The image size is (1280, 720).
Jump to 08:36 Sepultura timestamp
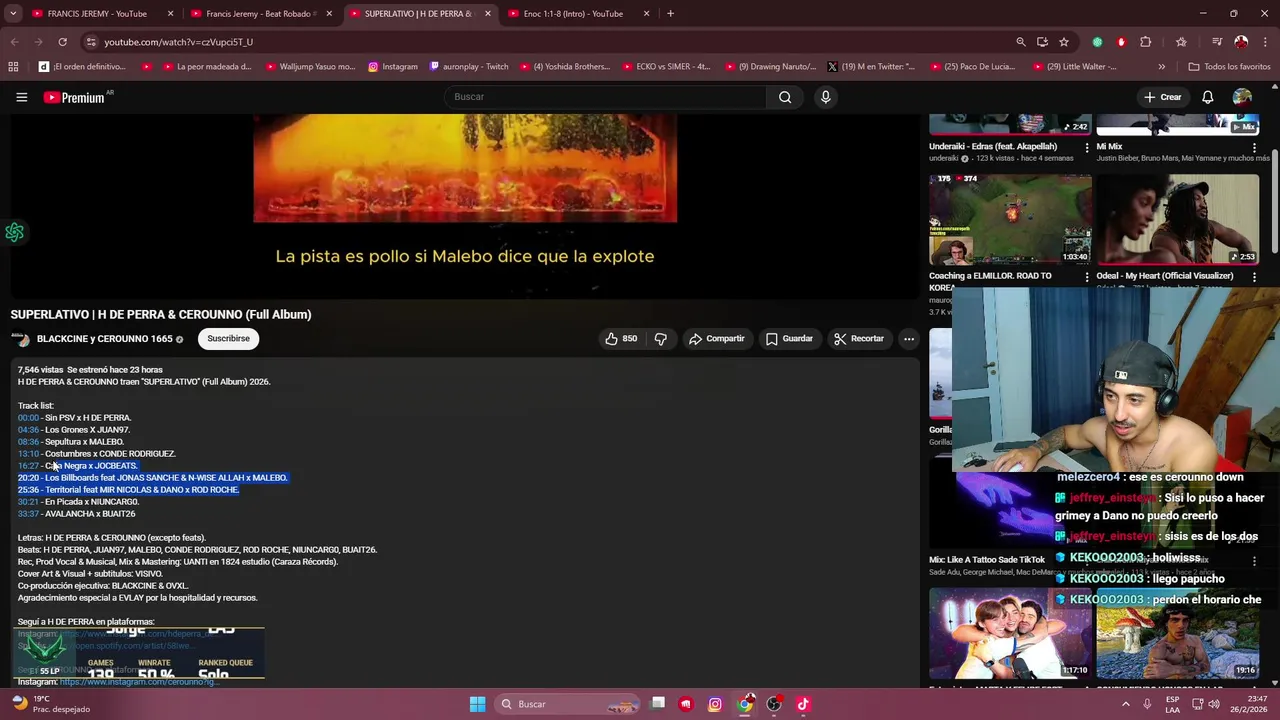point(28,442)
